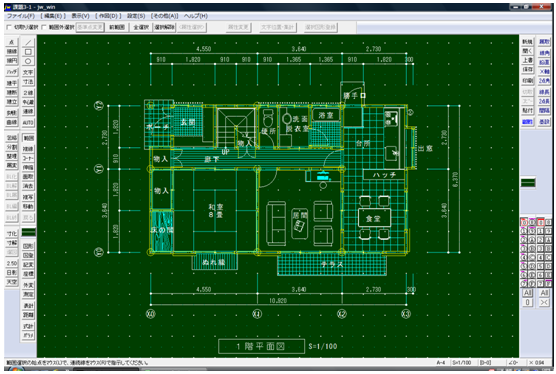The height and width of the screenshot is (374, 556).
Task: Select the 寸法 dimension tool
Action: (28, 82)
